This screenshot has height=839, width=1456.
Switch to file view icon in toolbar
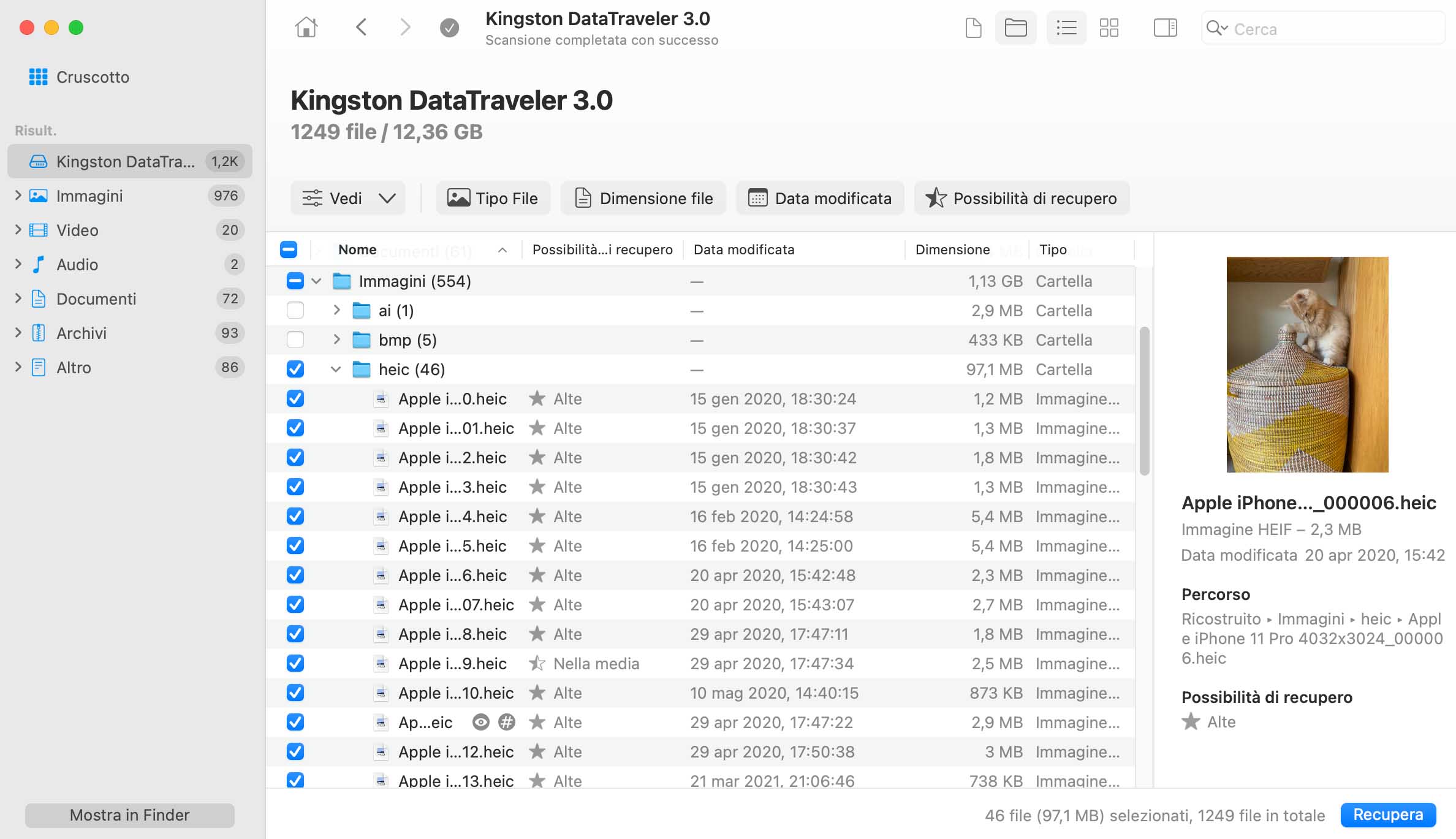click(973, 28)
